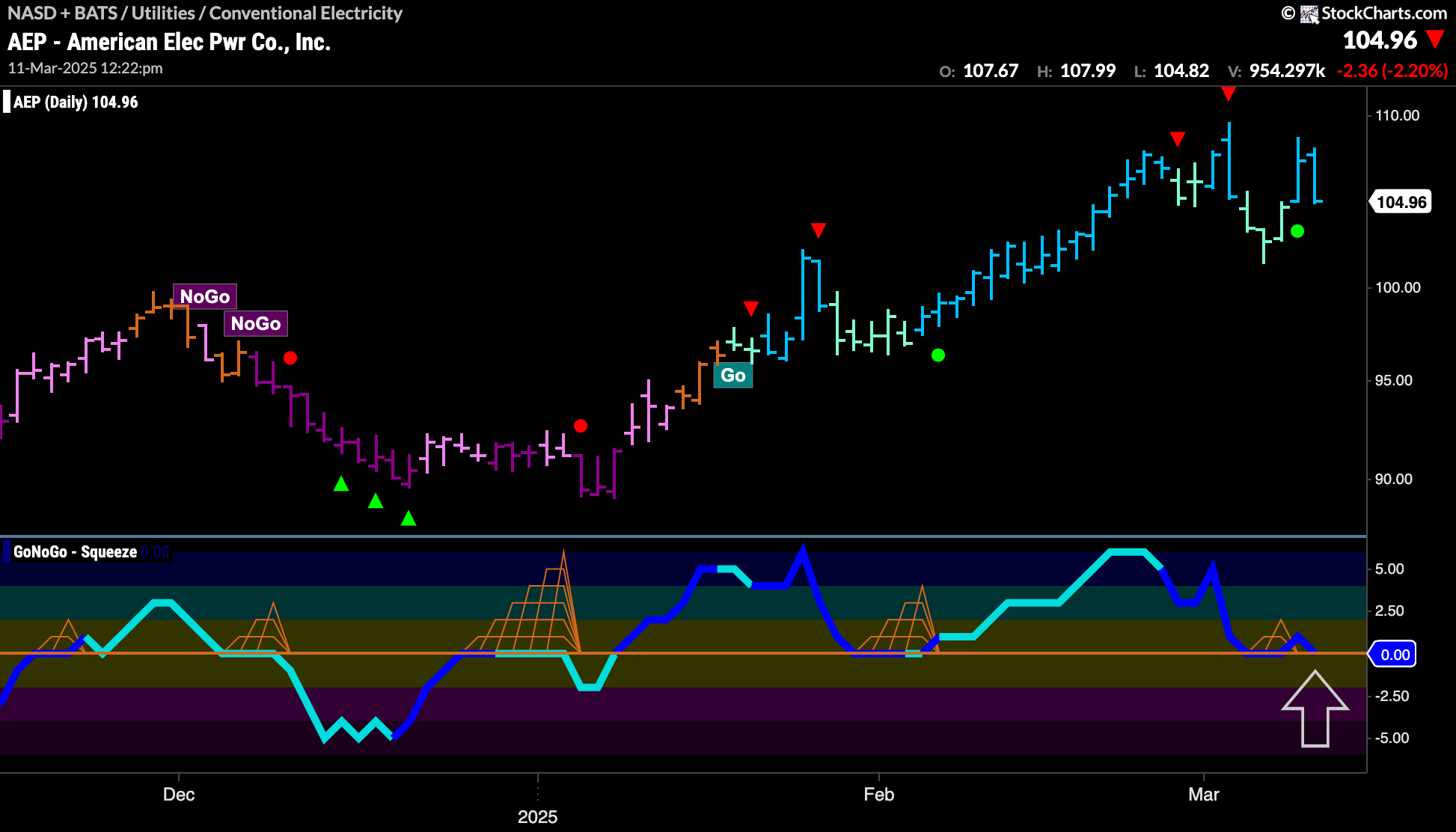Click the NASD + BATS / Utilities header text
This screenshot has height=832, width=1456.
click(205, 13)
